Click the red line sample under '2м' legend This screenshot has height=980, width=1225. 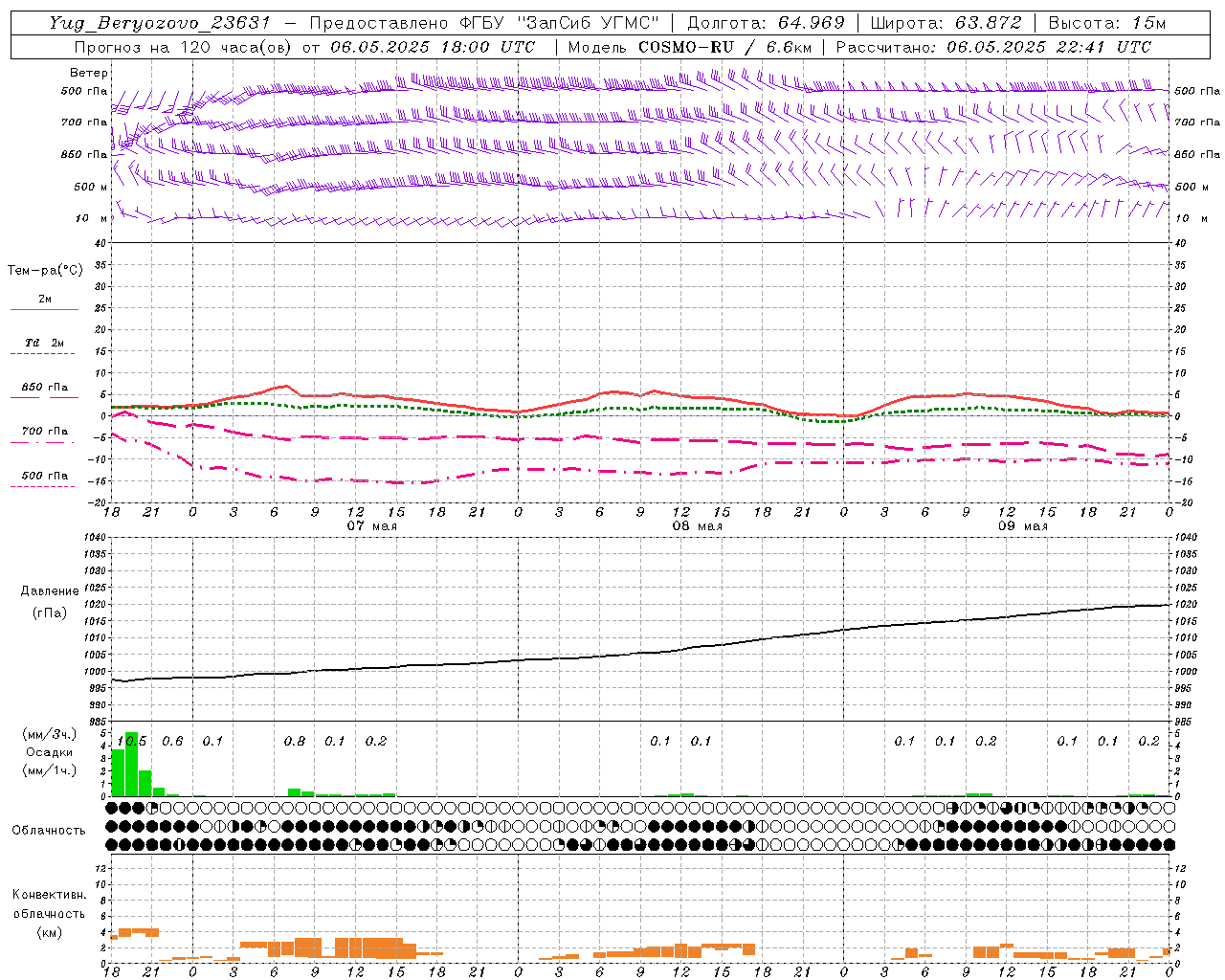pyautogui.click(x=44, y=309)
